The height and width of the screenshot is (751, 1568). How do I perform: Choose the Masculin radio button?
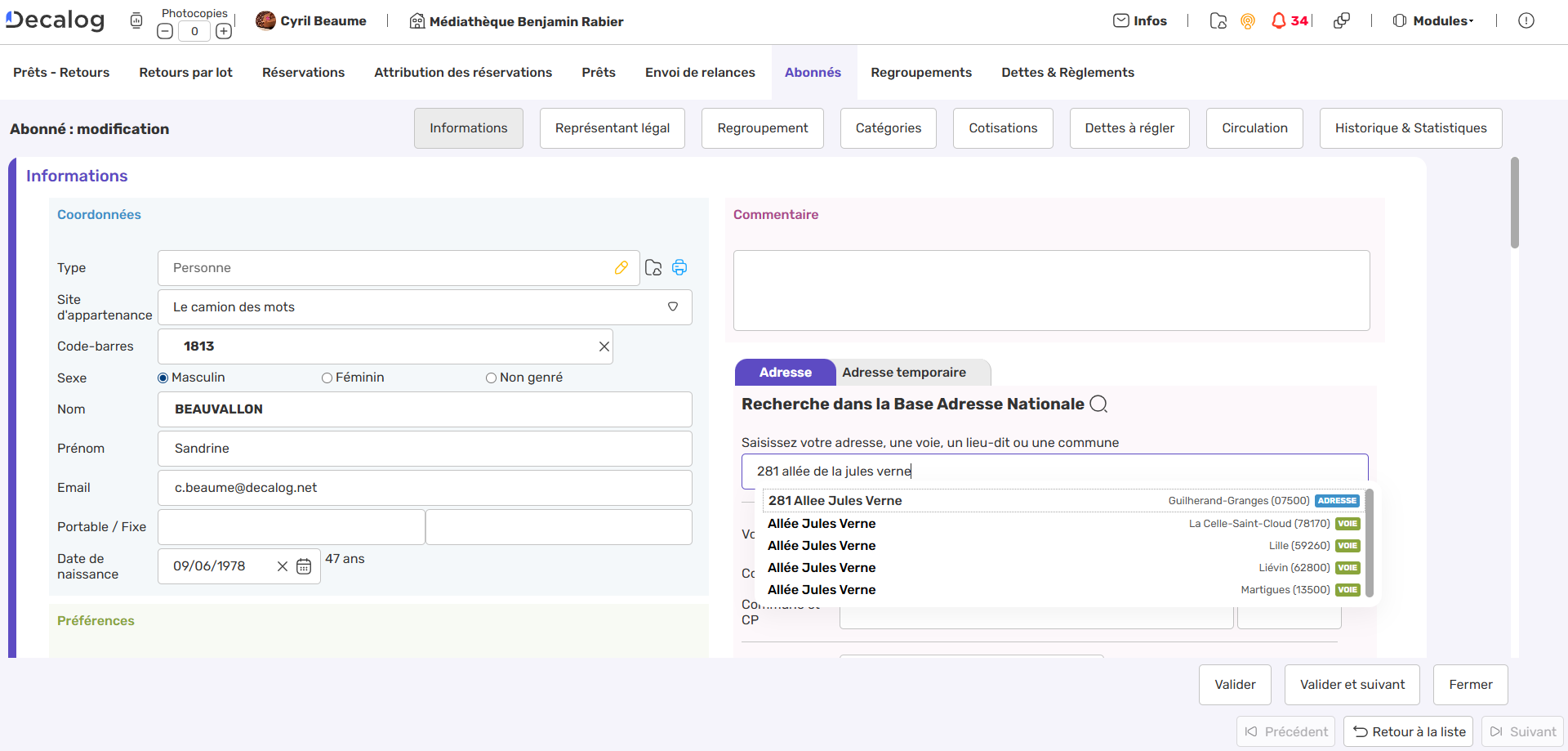(163, 378)
